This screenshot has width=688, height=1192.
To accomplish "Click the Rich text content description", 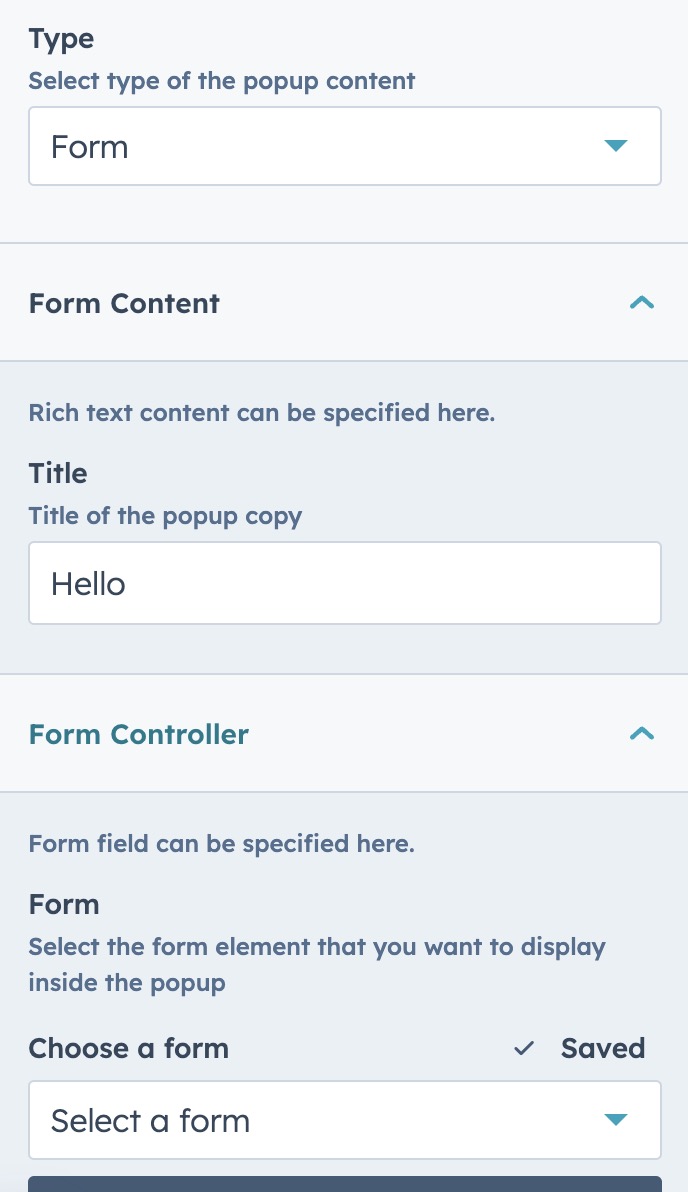I will [262, 413].
